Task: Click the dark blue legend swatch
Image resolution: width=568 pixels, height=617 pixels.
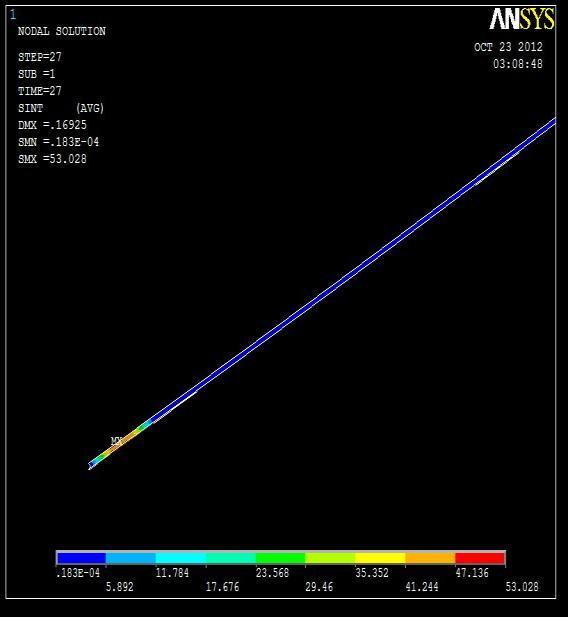Action: point(81,558)
